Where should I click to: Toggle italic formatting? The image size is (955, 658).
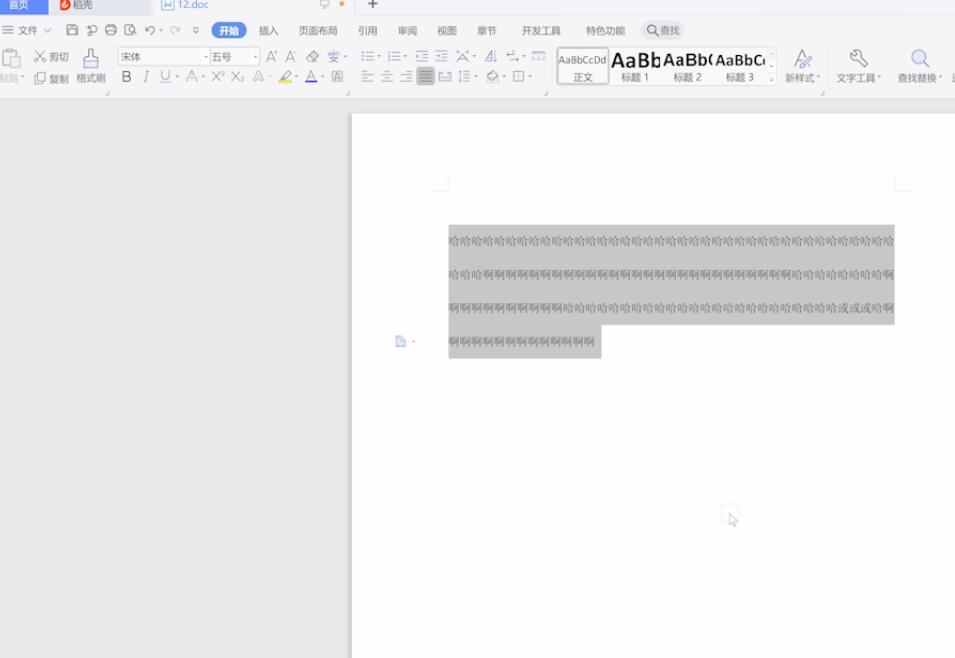(x=146, y=77)
